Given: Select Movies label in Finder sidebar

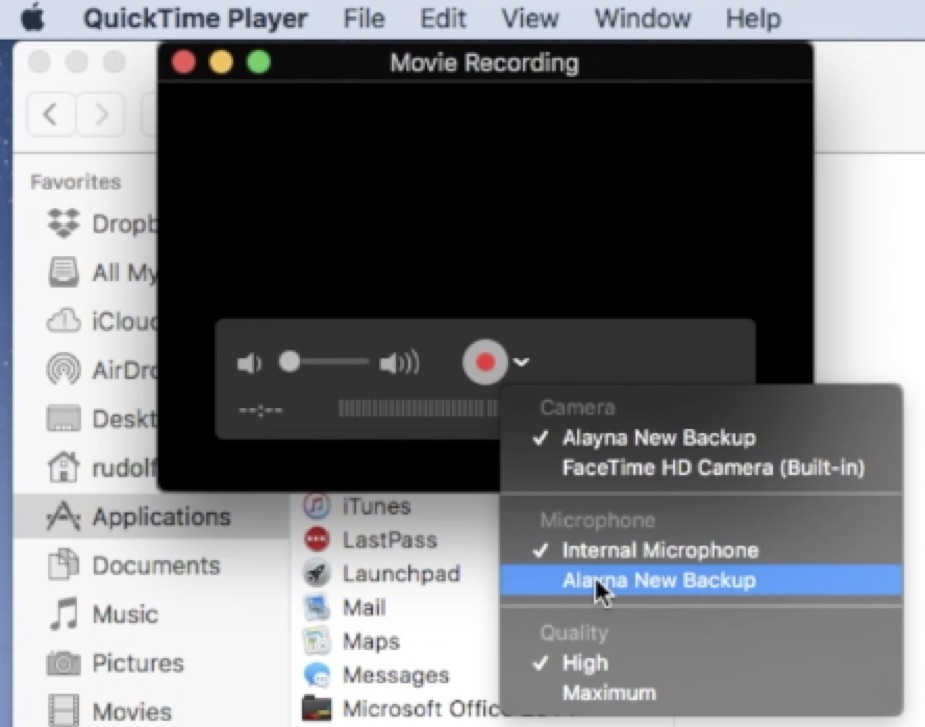Looking at the screenshot, I should (132, 712).
